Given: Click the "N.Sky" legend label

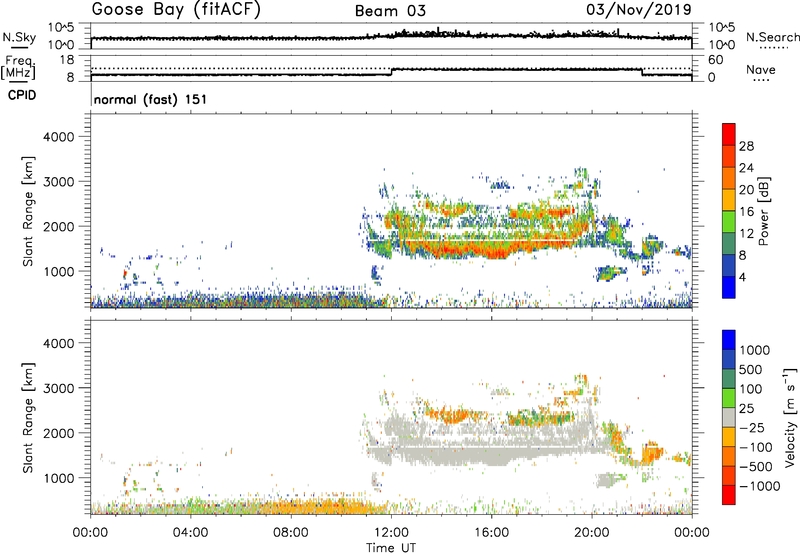Looking at the screenshot, I should [x=19, y=37].
